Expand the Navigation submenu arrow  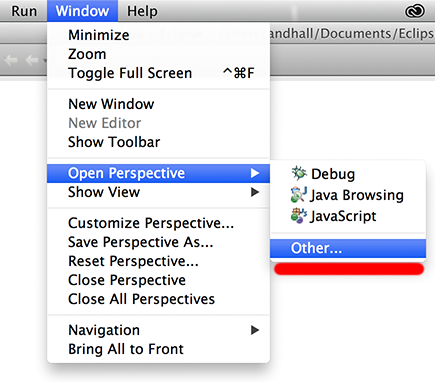(x=255, y=330)
